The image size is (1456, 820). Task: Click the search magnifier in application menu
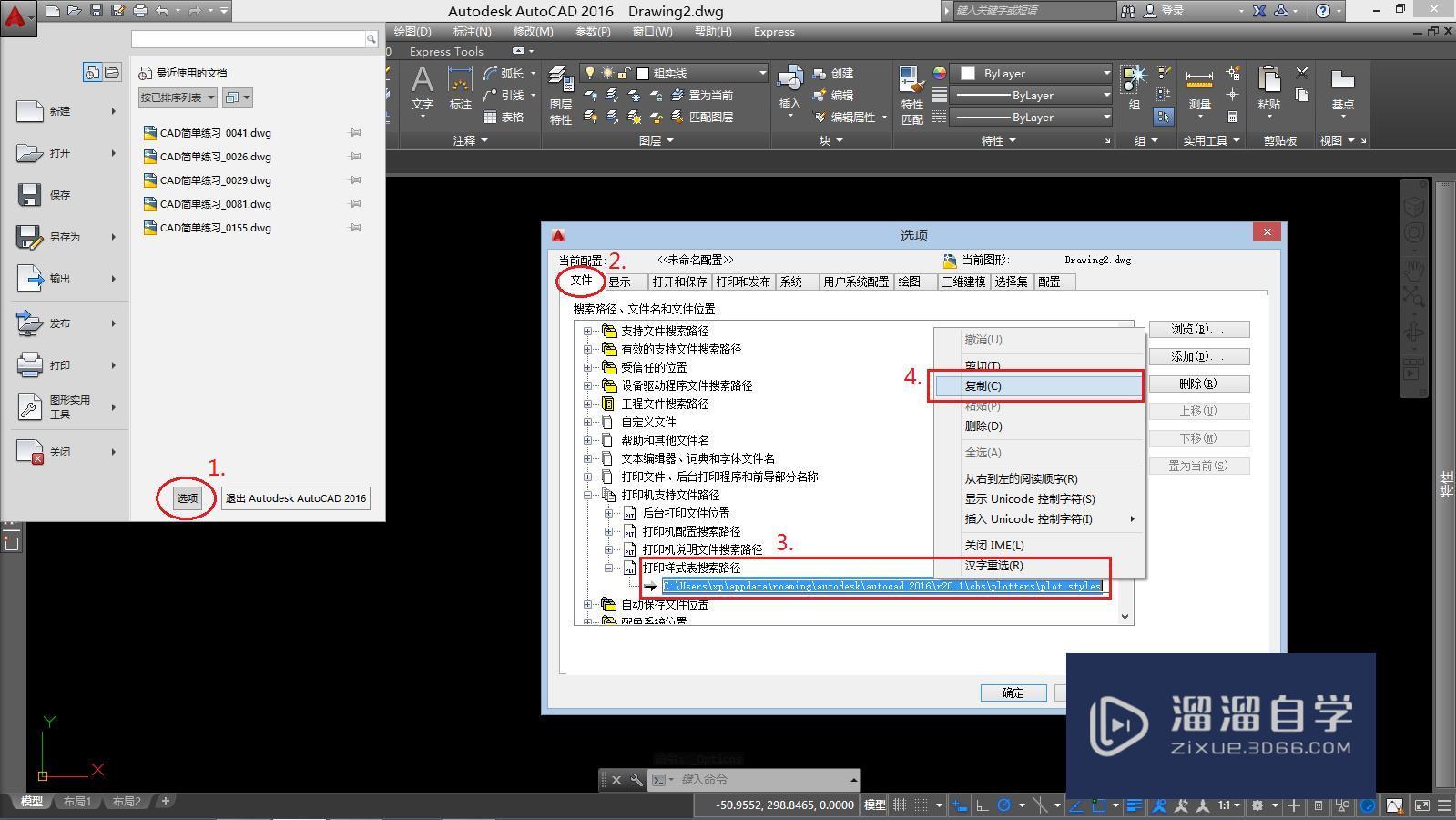coord(372,39)
